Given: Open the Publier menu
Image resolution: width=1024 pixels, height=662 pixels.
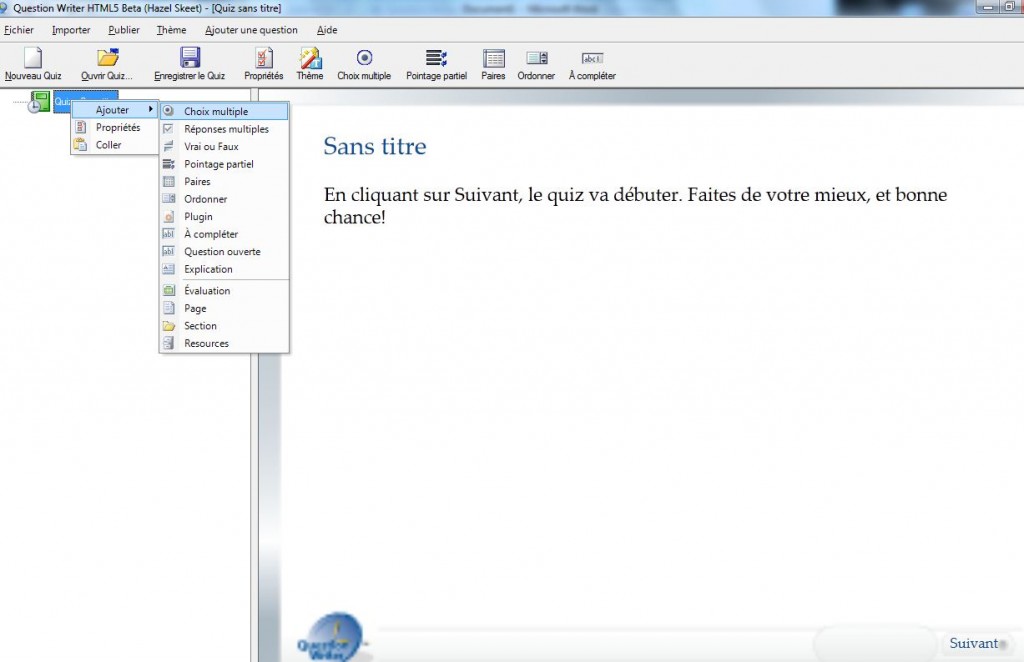Looking at the screenshot, I should pyautogui.click(x=123, y=30).
